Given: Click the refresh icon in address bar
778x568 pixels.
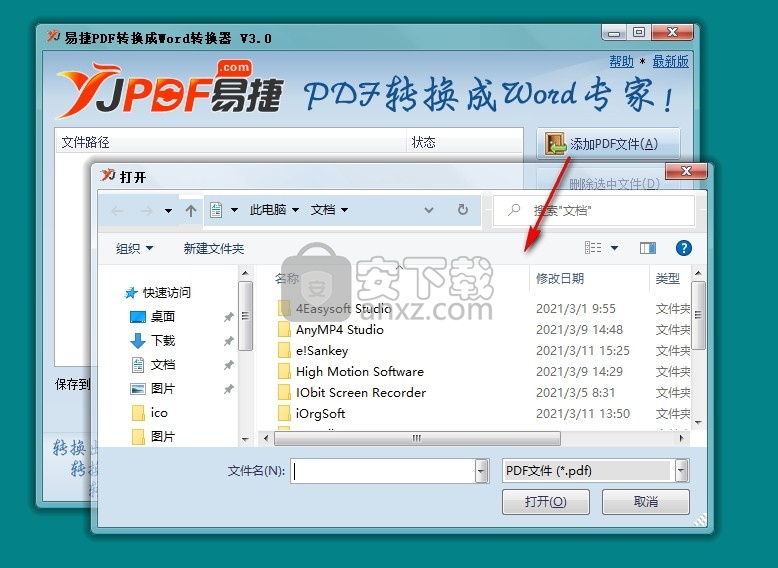Looking at the screenshot, I should [x=462, y=210].
